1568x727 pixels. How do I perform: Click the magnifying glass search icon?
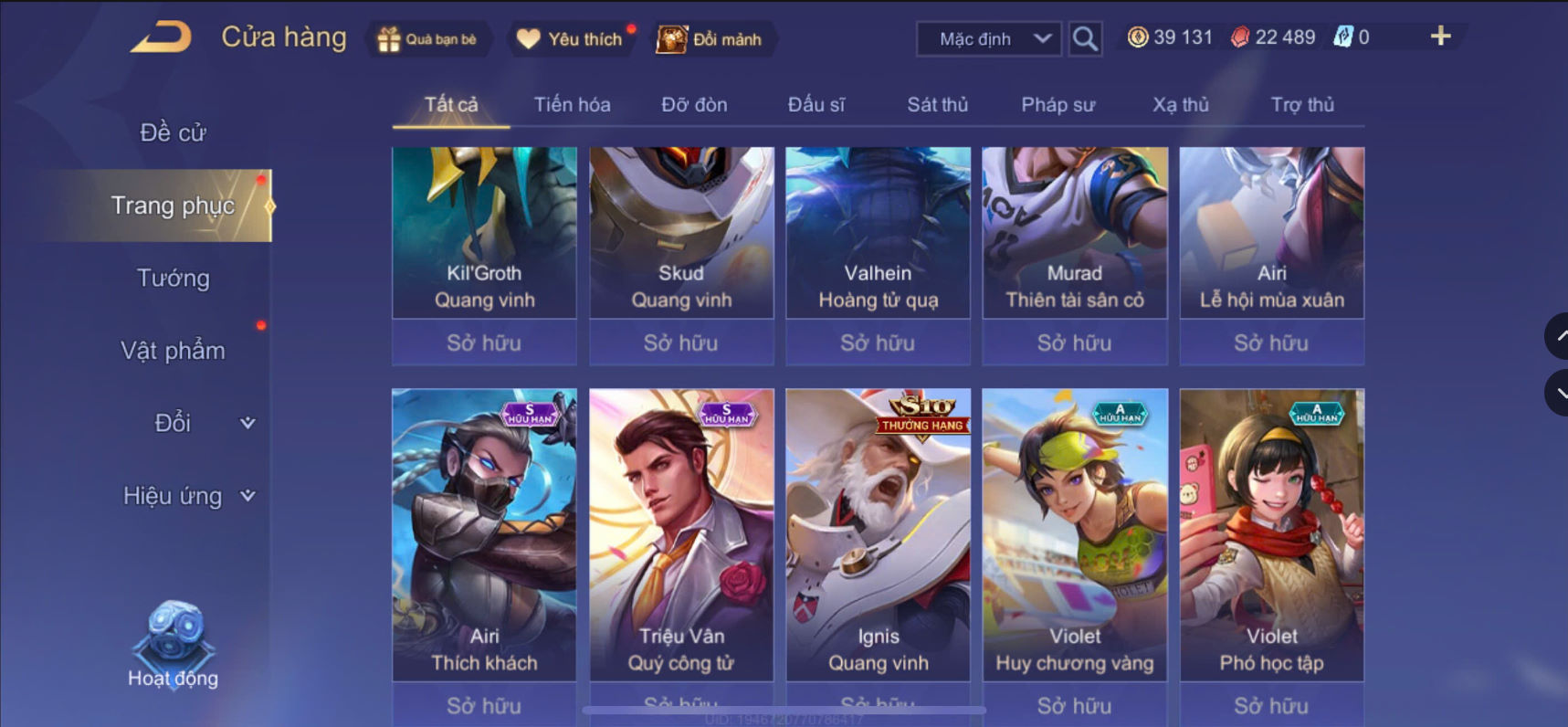pos(1085,38)
